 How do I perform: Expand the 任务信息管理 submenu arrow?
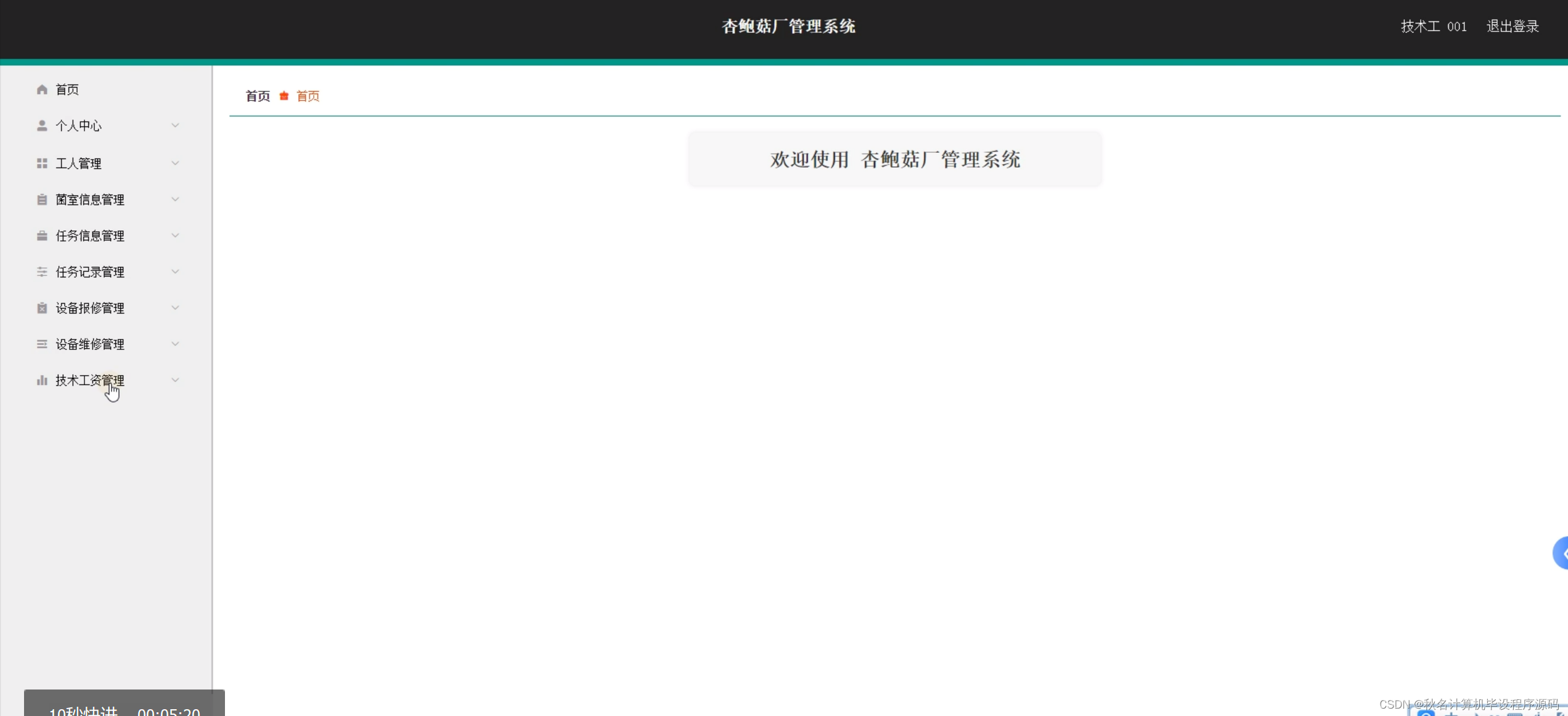point(176,235)
